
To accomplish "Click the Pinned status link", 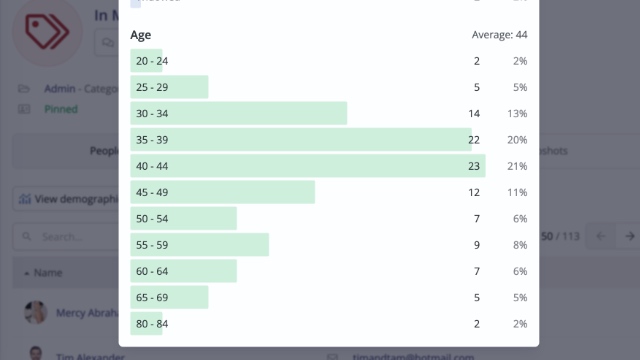I will pyautogui.click(x=61, y=109).
